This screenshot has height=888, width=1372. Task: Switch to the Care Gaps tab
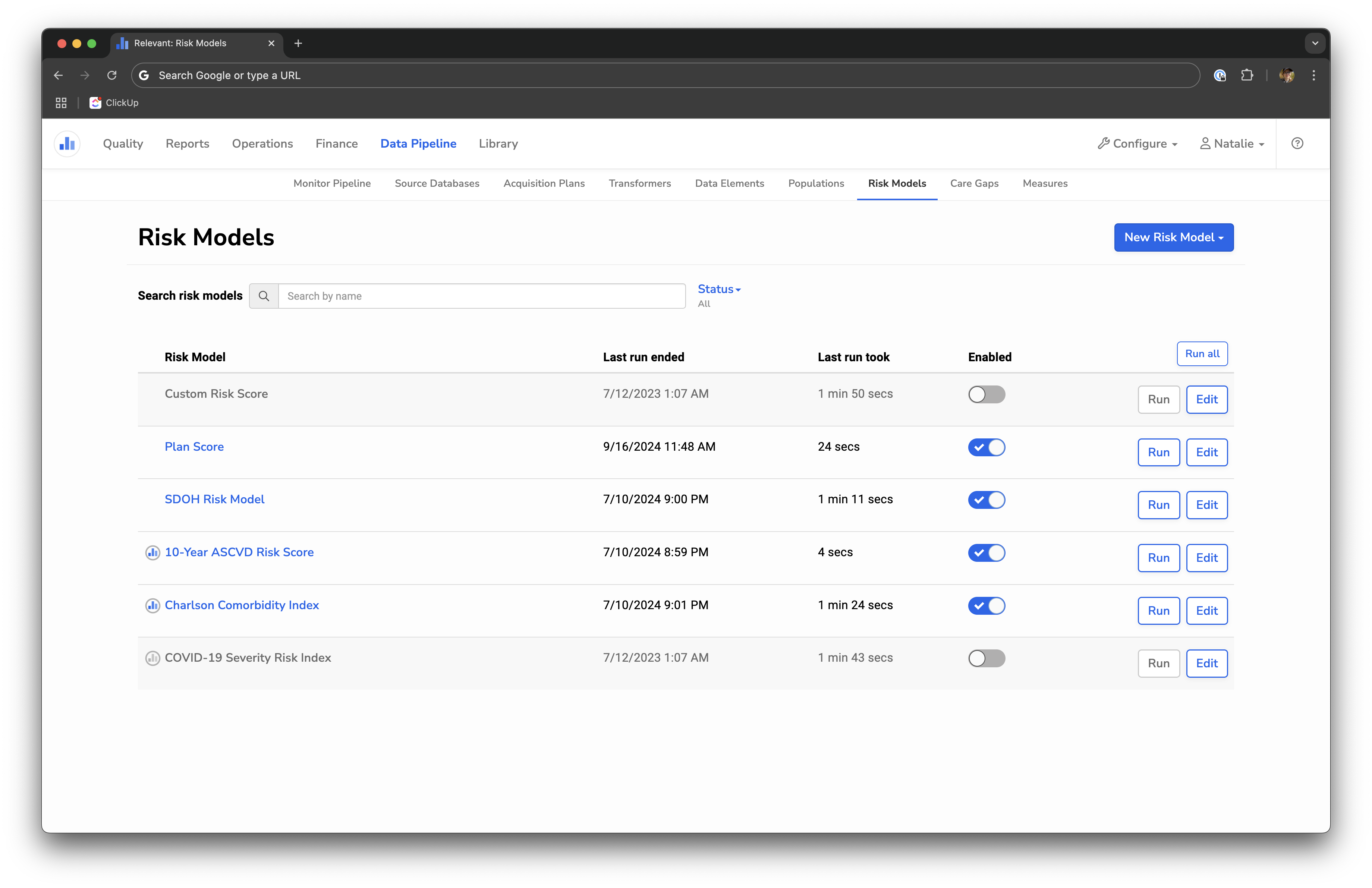click(974, 183)
